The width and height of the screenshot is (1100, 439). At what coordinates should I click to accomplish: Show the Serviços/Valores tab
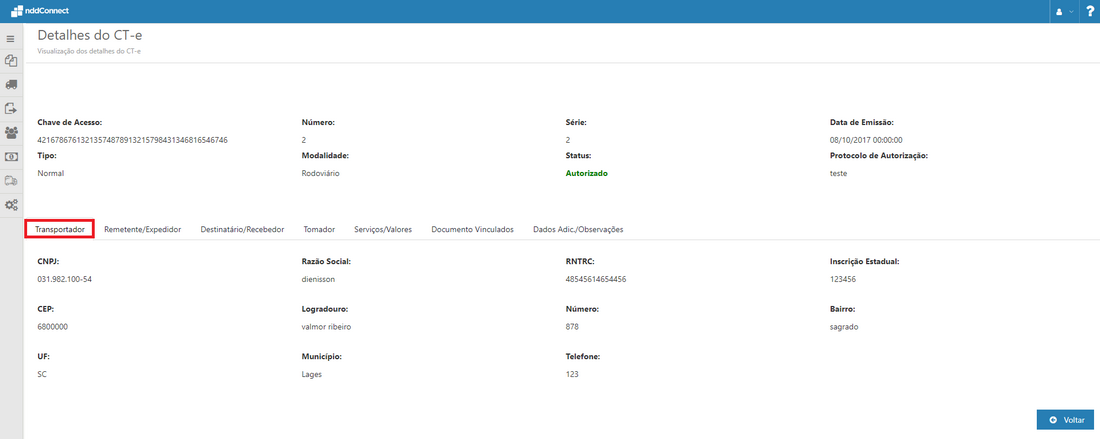click(383, 229)
